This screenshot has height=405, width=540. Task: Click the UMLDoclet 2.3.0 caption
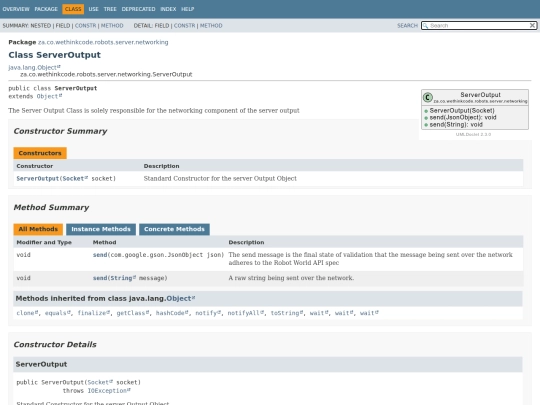pos(473,134)
